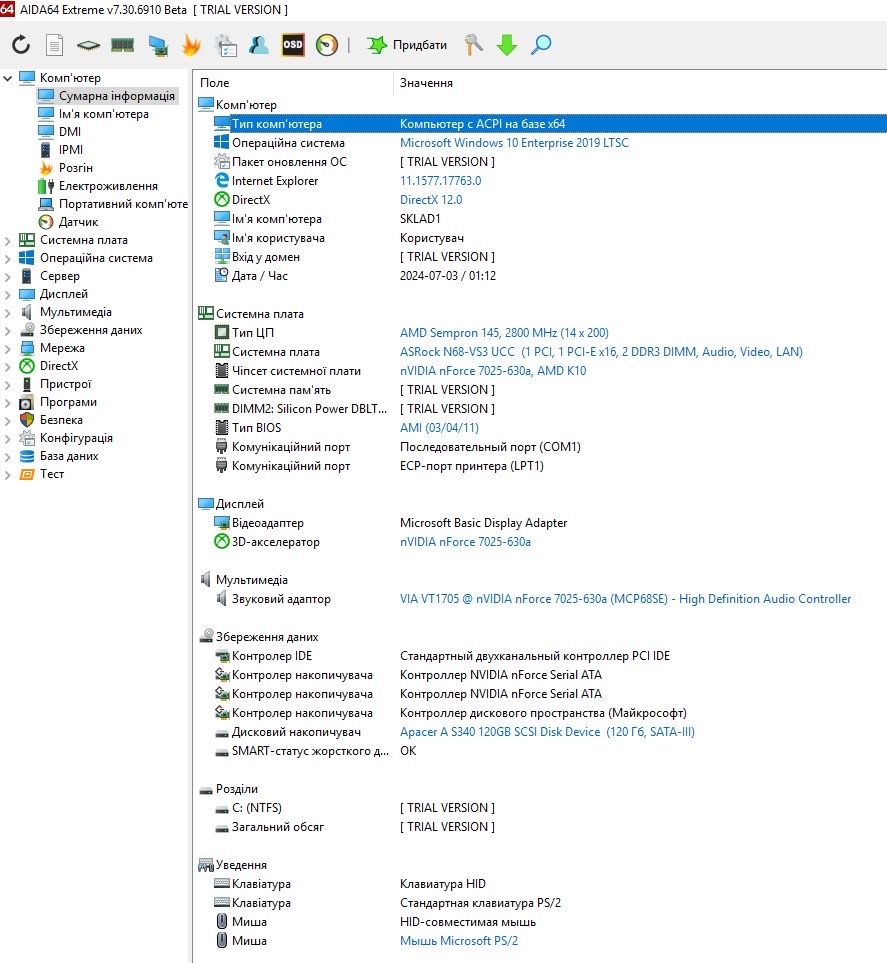Select Конфігурація in the sidebar tree

click(76, 438)
